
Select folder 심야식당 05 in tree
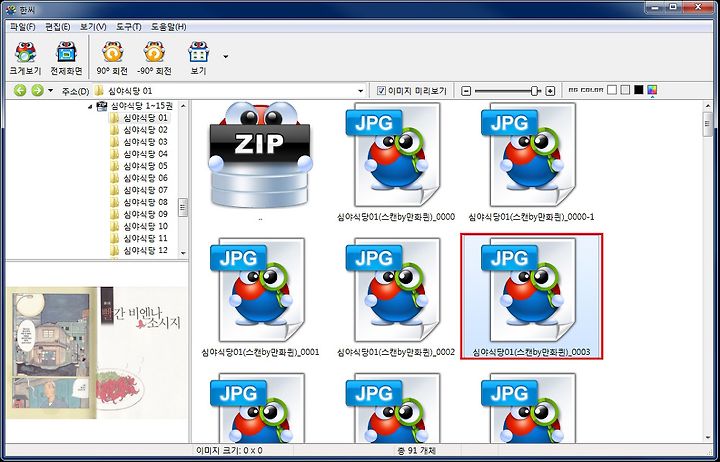145,166
